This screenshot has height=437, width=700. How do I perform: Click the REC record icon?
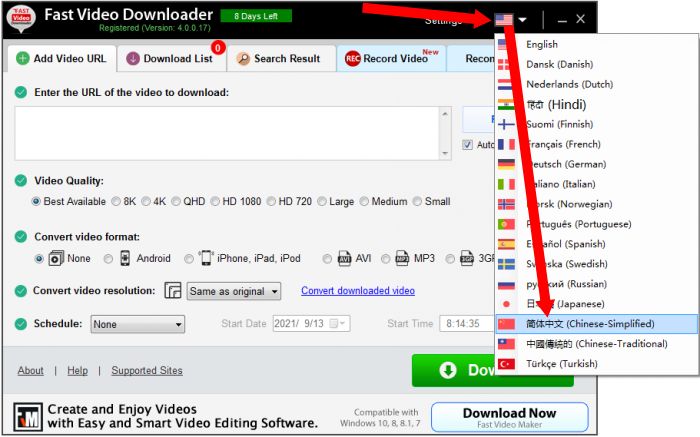click(352, 58)
